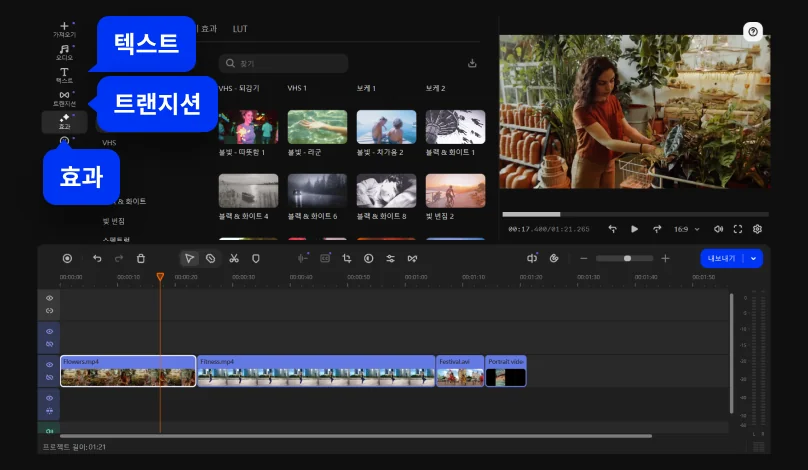Screen dimensions: 808x470
Task: Click the spiral icon beside audio tool
Action: (x=554, y=258)
